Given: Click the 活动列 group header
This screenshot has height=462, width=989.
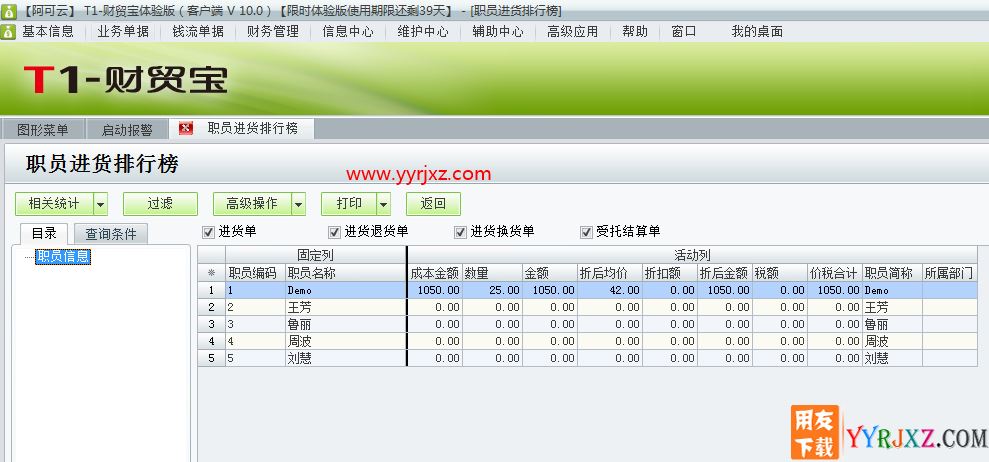Looking at the screenshot, I should point(693,255).
